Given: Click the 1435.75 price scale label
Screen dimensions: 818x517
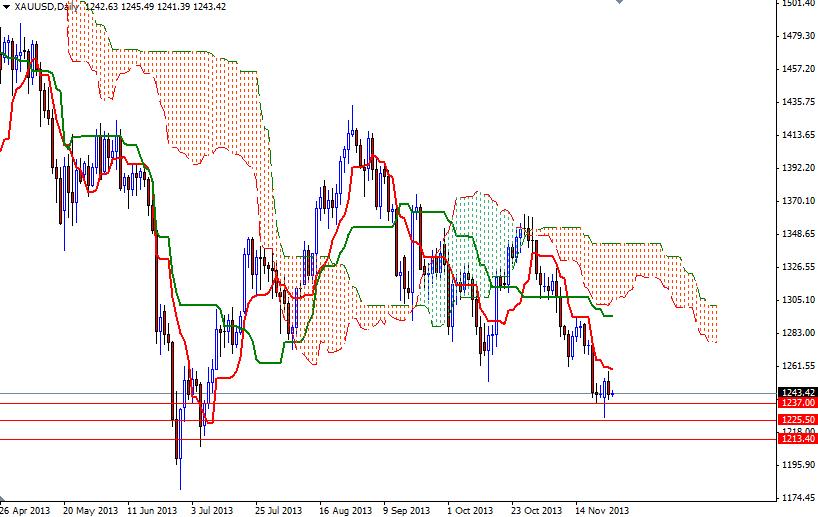Looking at the screenshot, I should click(x=798, y=101).
